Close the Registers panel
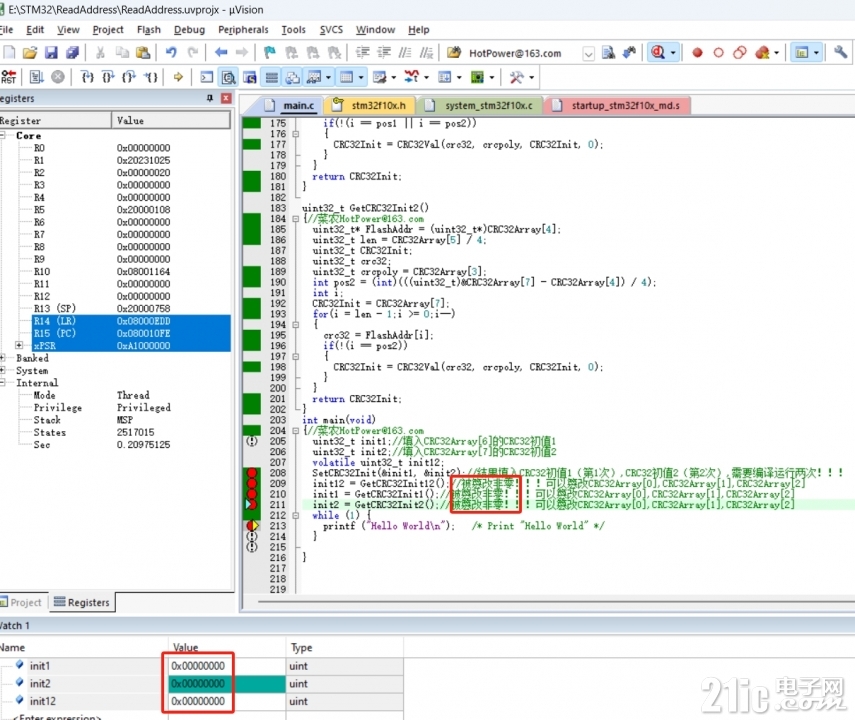The image size is (855, 720). pyautogui.click(x=226, y=98)
